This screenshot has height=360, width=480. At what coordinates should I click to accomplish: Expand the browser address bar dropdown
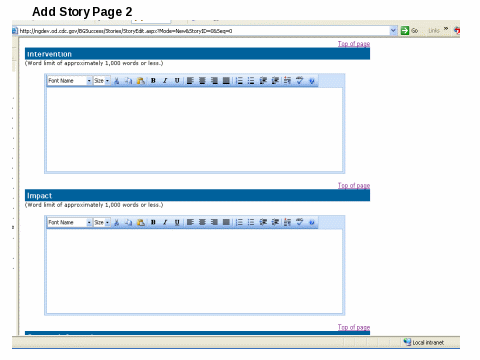tap(393, 31)
